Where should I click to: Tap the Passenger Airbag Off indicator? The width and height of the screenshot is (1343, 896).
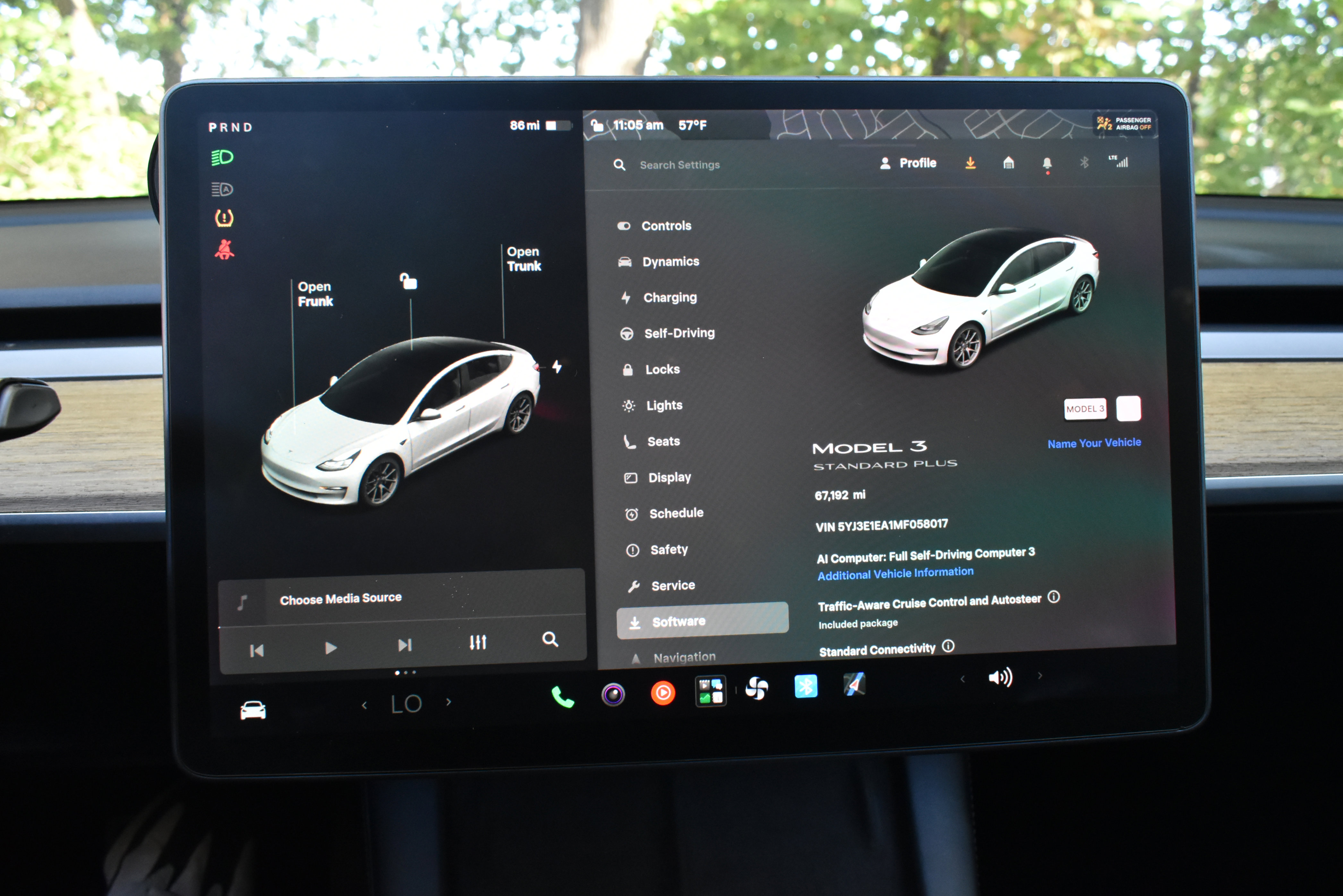click(1124, 124)
